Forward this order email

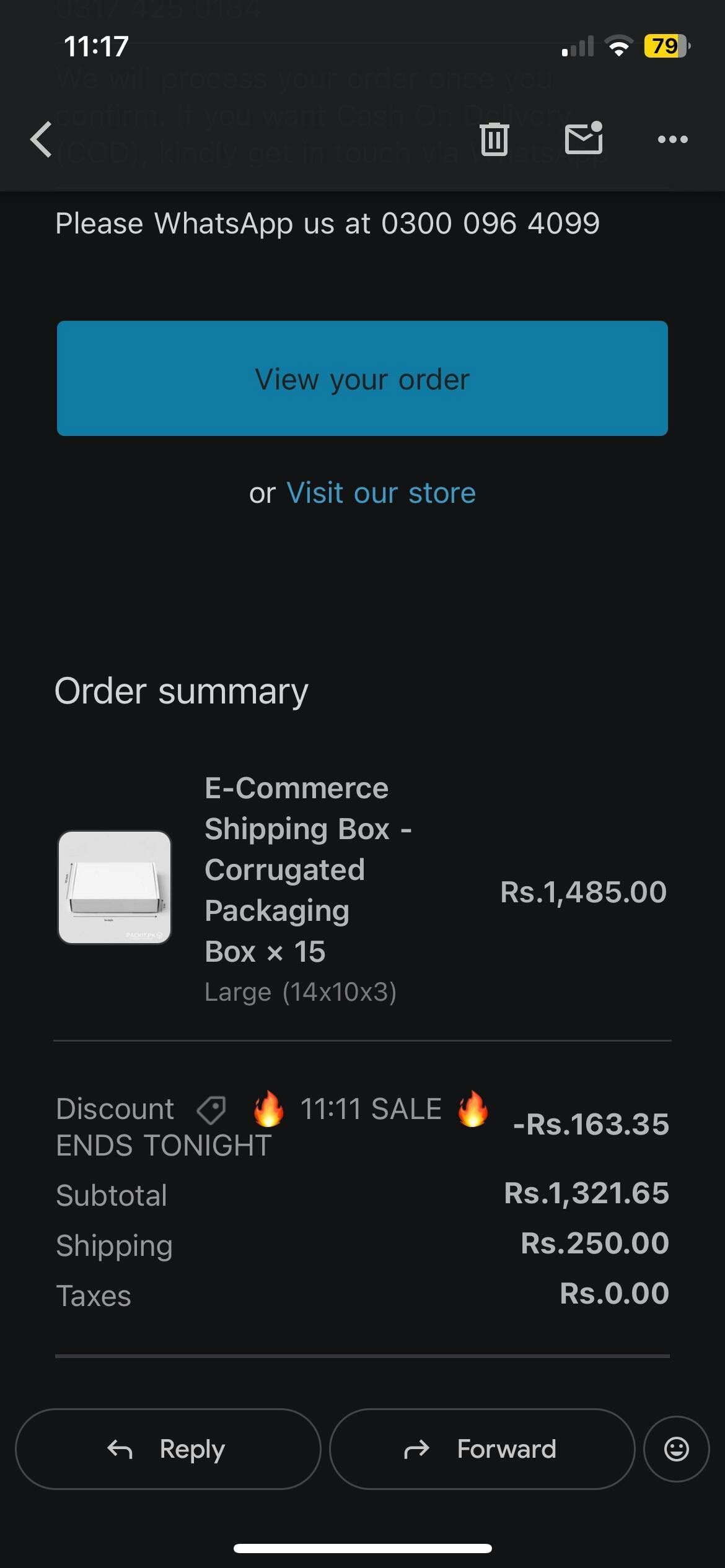click(x=481, y=1448)
